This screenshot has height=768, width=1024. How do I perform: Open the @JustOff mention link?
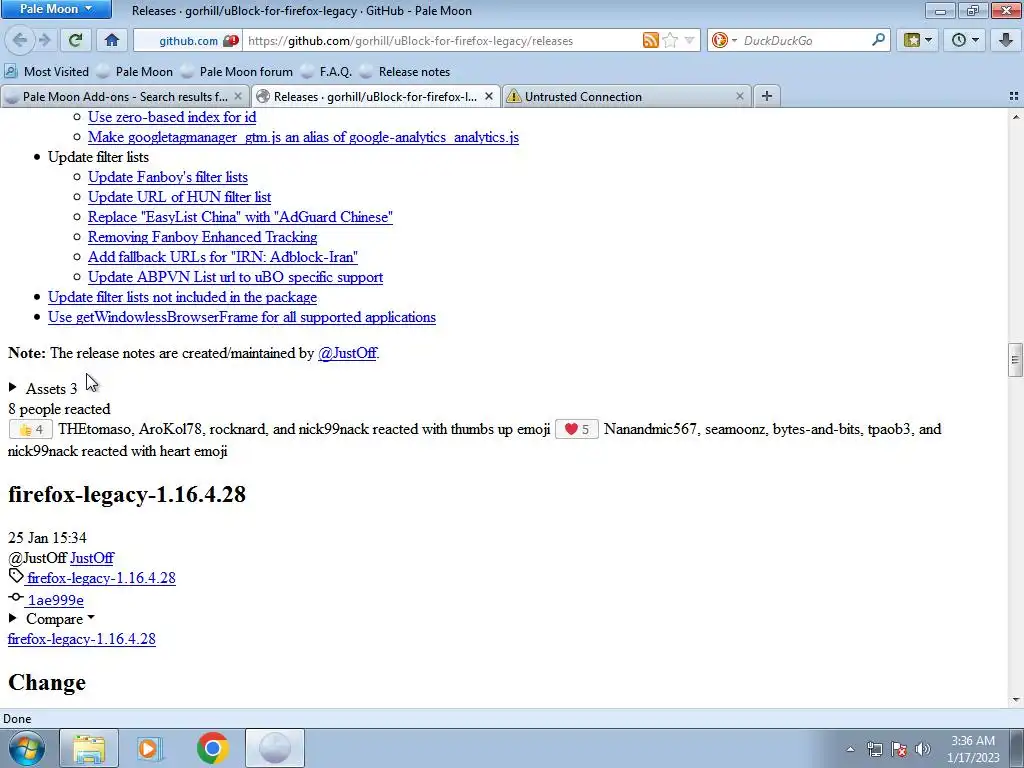347,353
